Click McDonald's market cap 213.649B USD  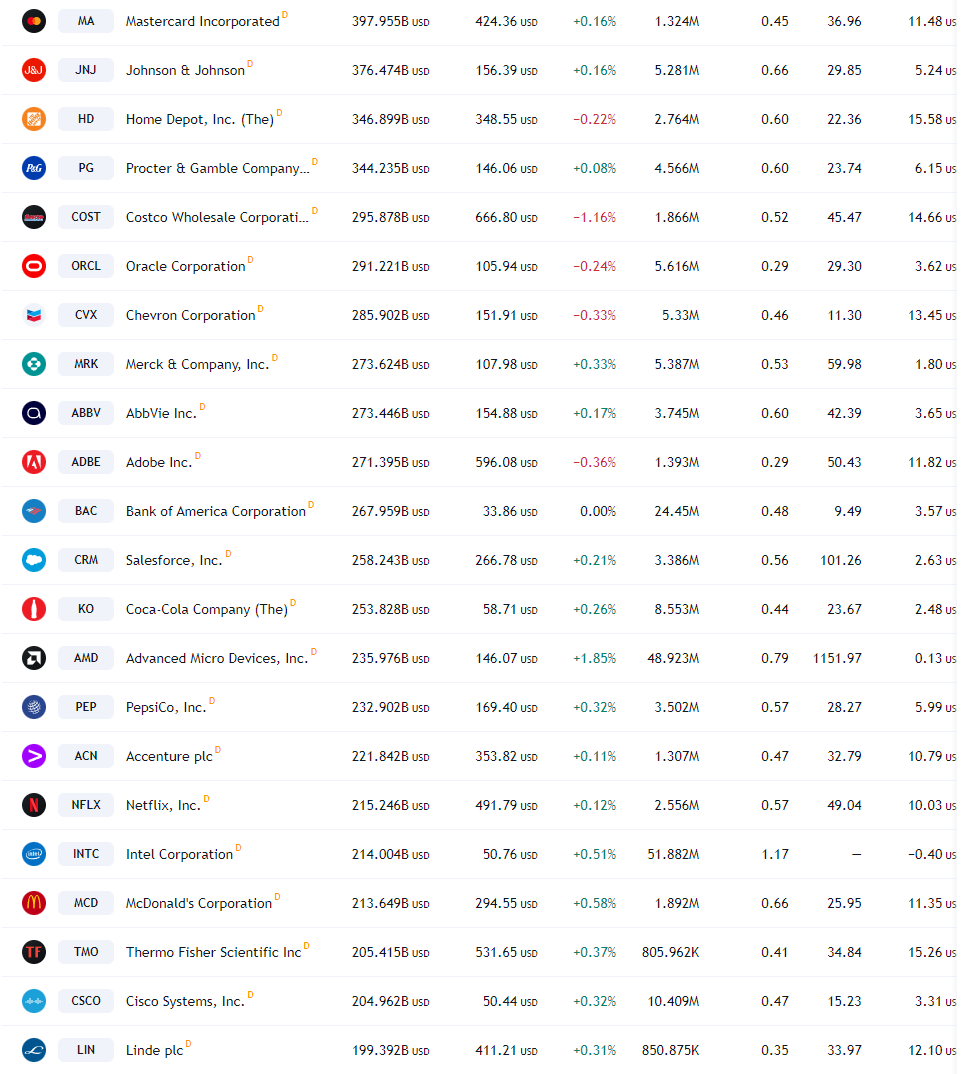[x=391, y=903]
